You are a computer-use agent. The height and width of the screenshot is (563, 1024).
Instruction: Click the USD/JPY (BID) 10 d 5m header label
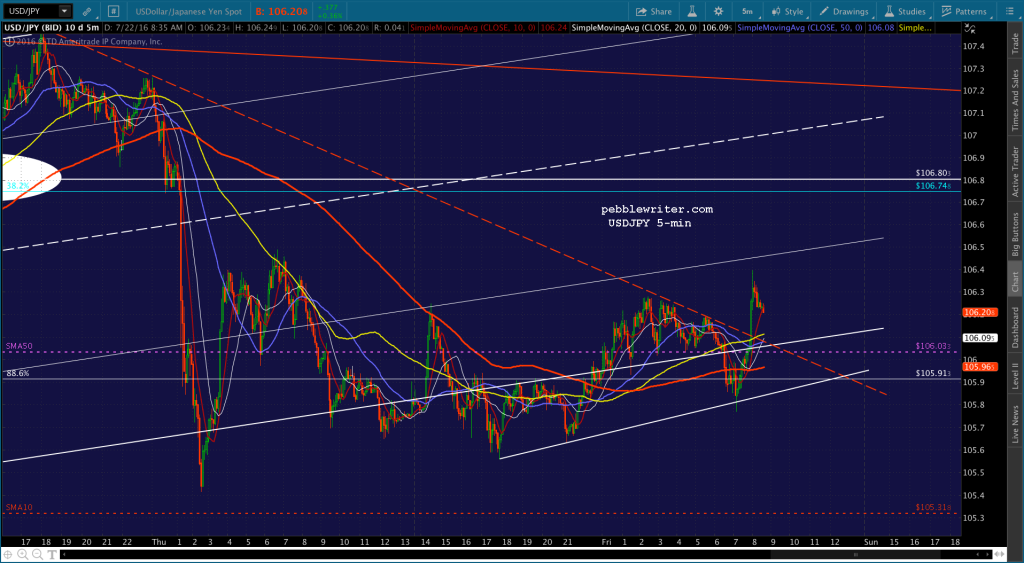[x=51, y=28]
